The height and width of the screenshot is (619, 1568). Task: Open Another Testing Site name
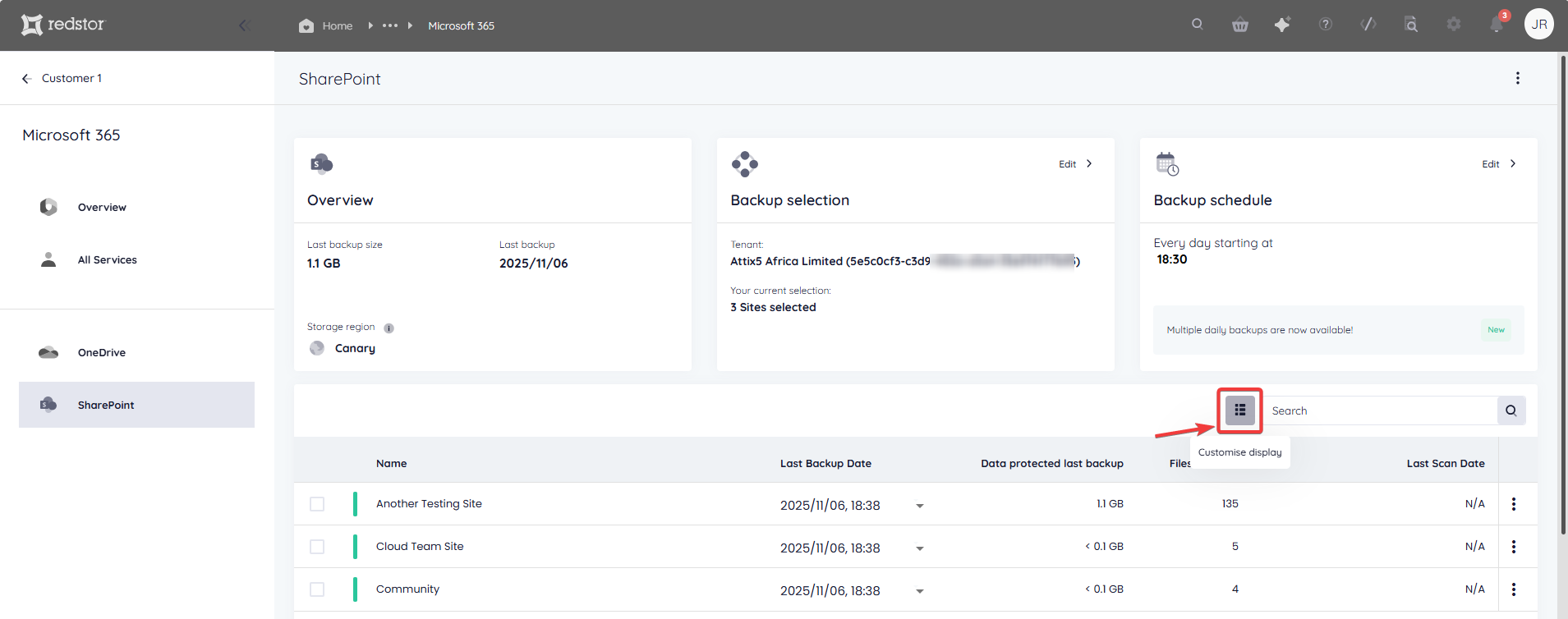pos(429,503)
